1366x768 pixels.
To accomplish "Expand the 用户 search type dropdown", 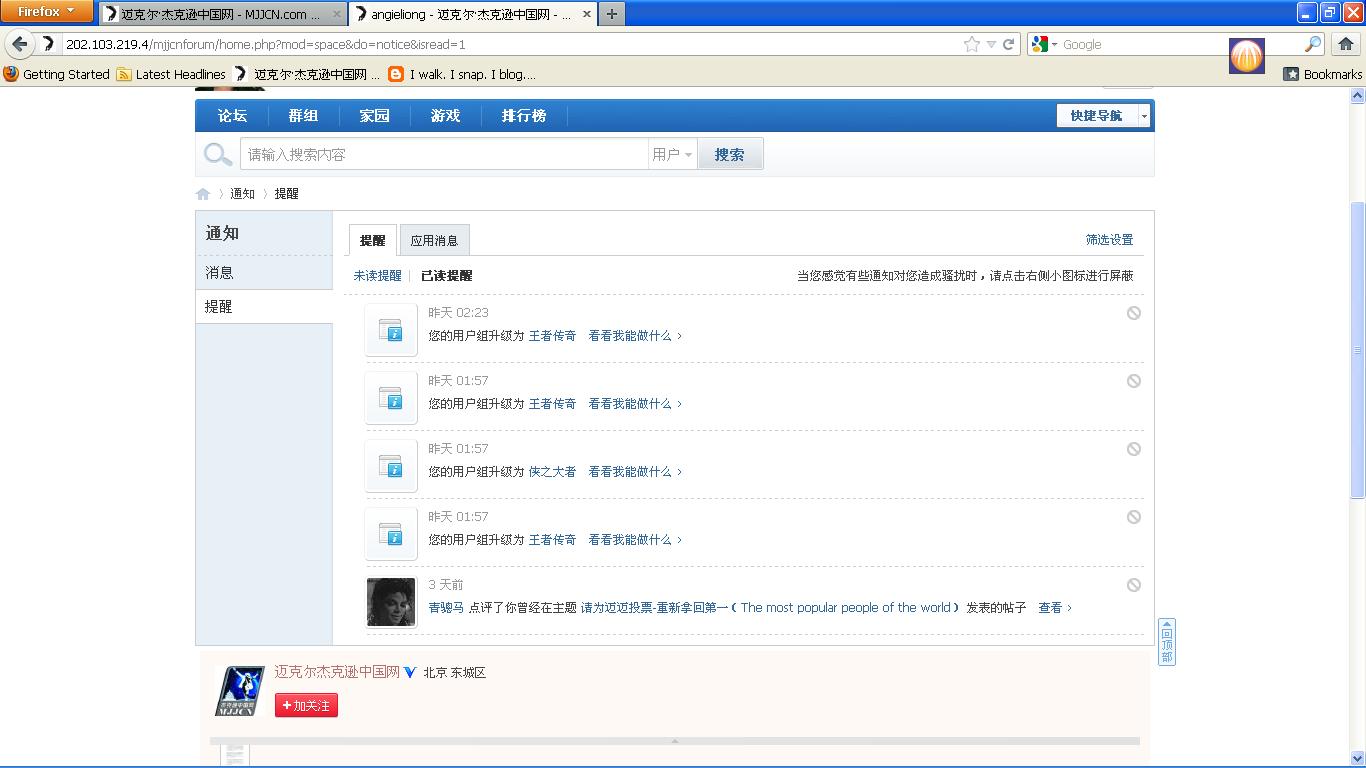I will pyautogui.click(x=672, y=154).
